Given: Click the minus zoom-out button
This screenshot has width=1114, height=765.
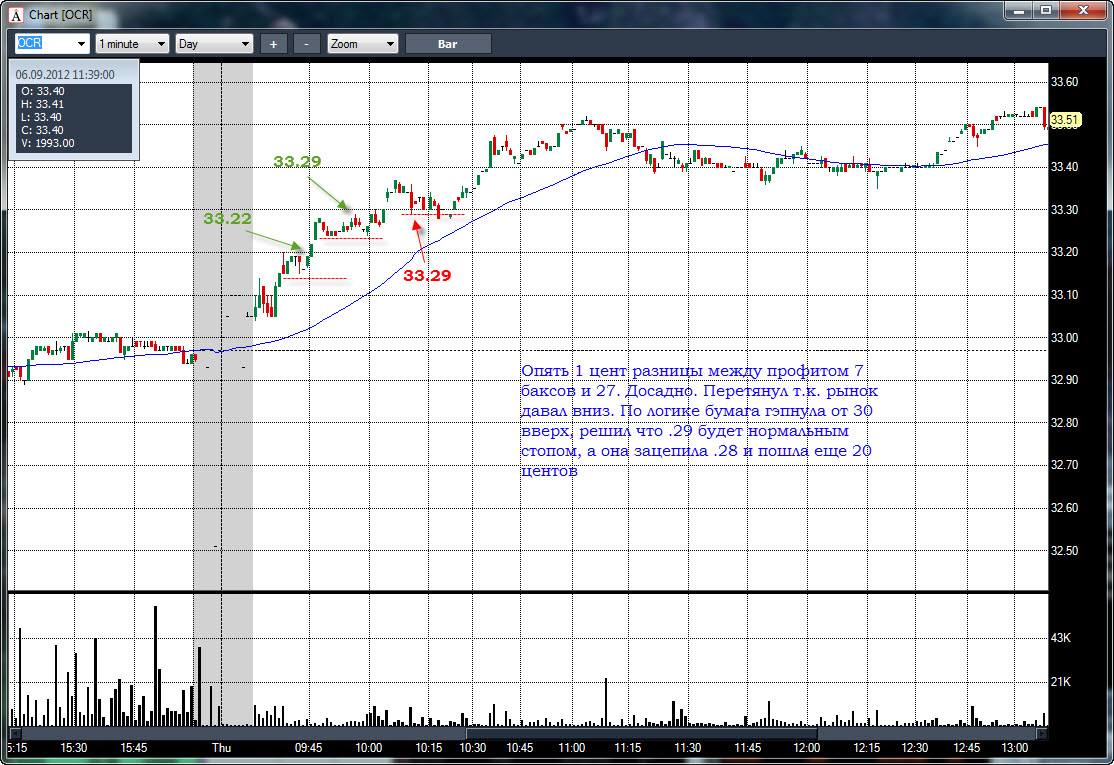Looking at the screenshot, I should 306,44.
